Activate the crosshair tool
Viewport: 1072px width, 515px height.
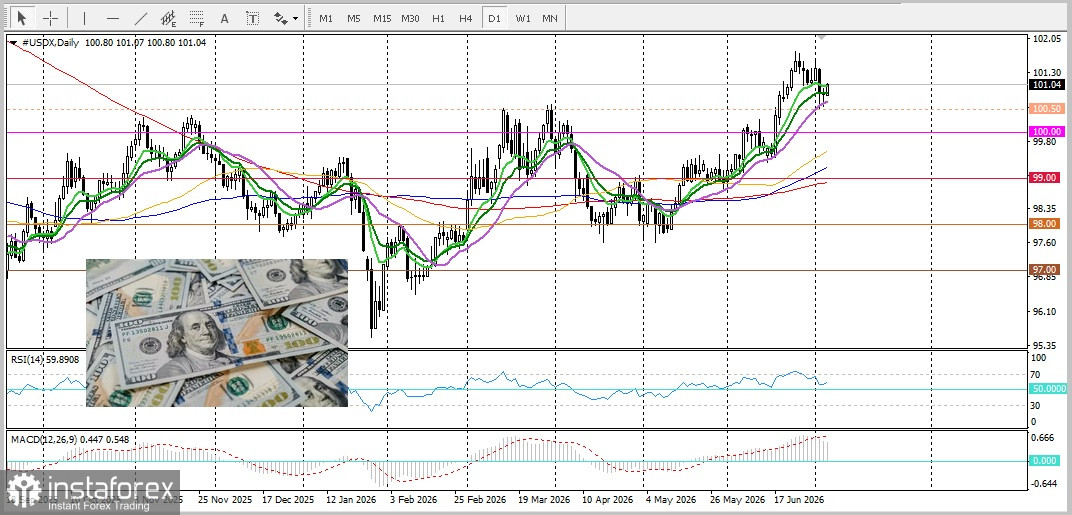[51, 18]
